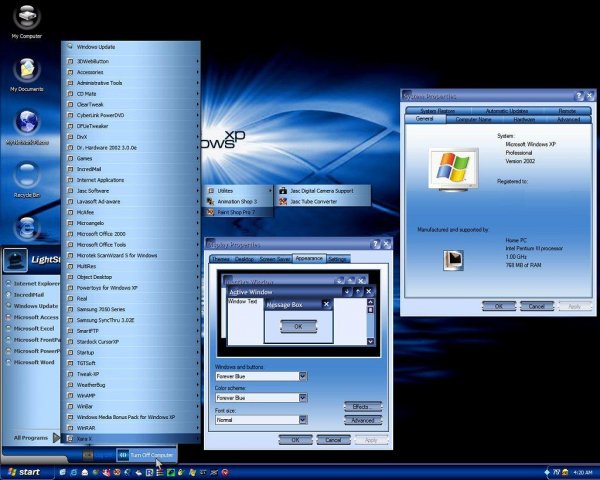Image resolution: width=600 pixels, height=480 pixels.
Task: Launch IncrediMail from Start menu pinned list
Action: pyautogui.click(x=25, y=295)
